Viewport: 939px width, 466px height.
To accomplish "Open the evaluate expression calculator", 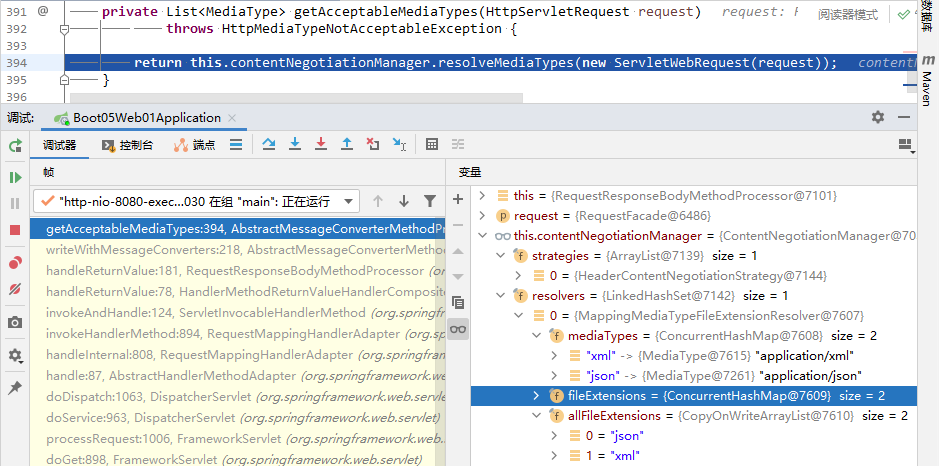I will 432,144.
